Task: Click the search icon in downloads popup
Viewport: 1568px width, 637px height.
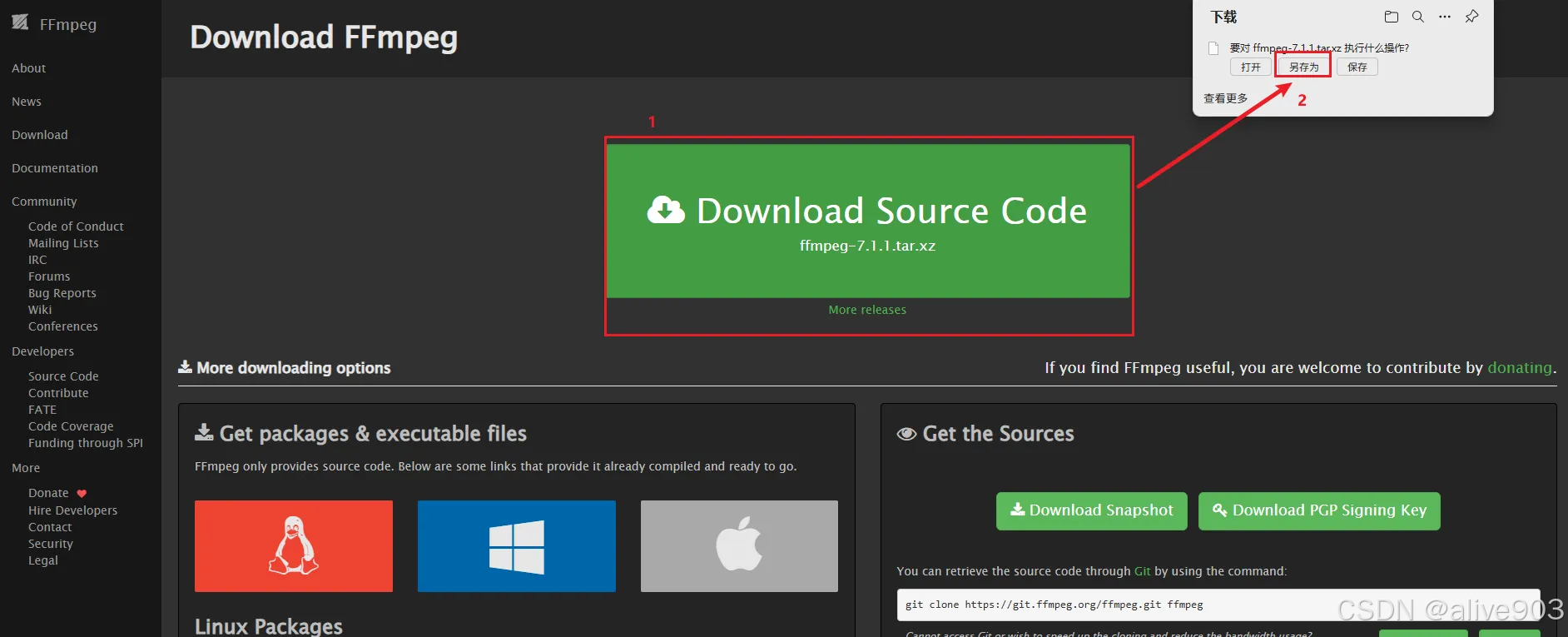Action: [x=1418, y=17]
